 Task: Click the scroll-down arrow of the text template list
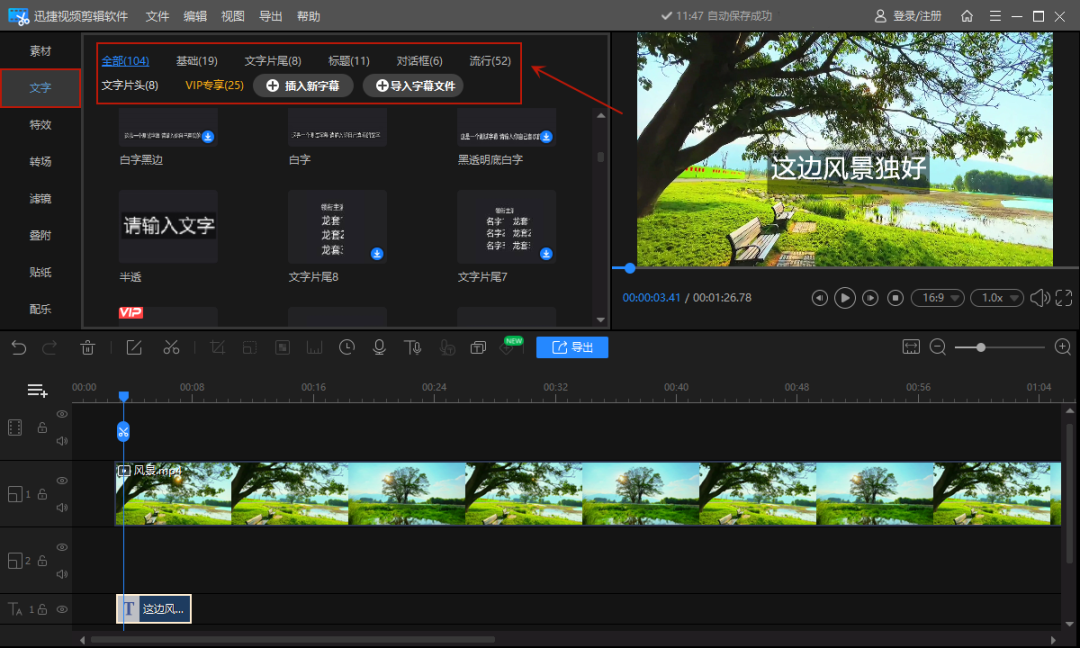tap(601, 320)
